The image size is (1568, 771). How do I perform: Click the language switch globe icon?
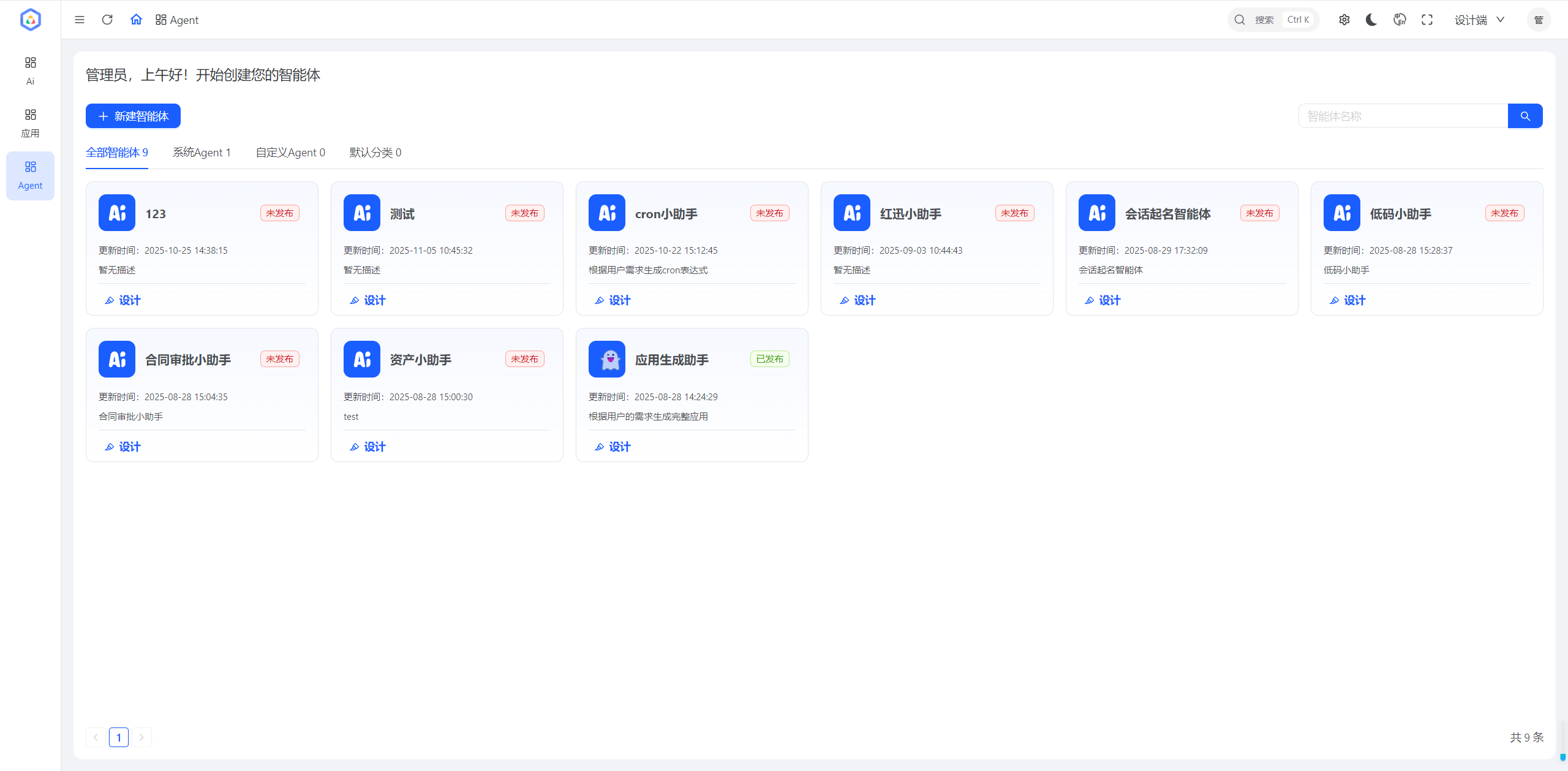(1400, 20)
